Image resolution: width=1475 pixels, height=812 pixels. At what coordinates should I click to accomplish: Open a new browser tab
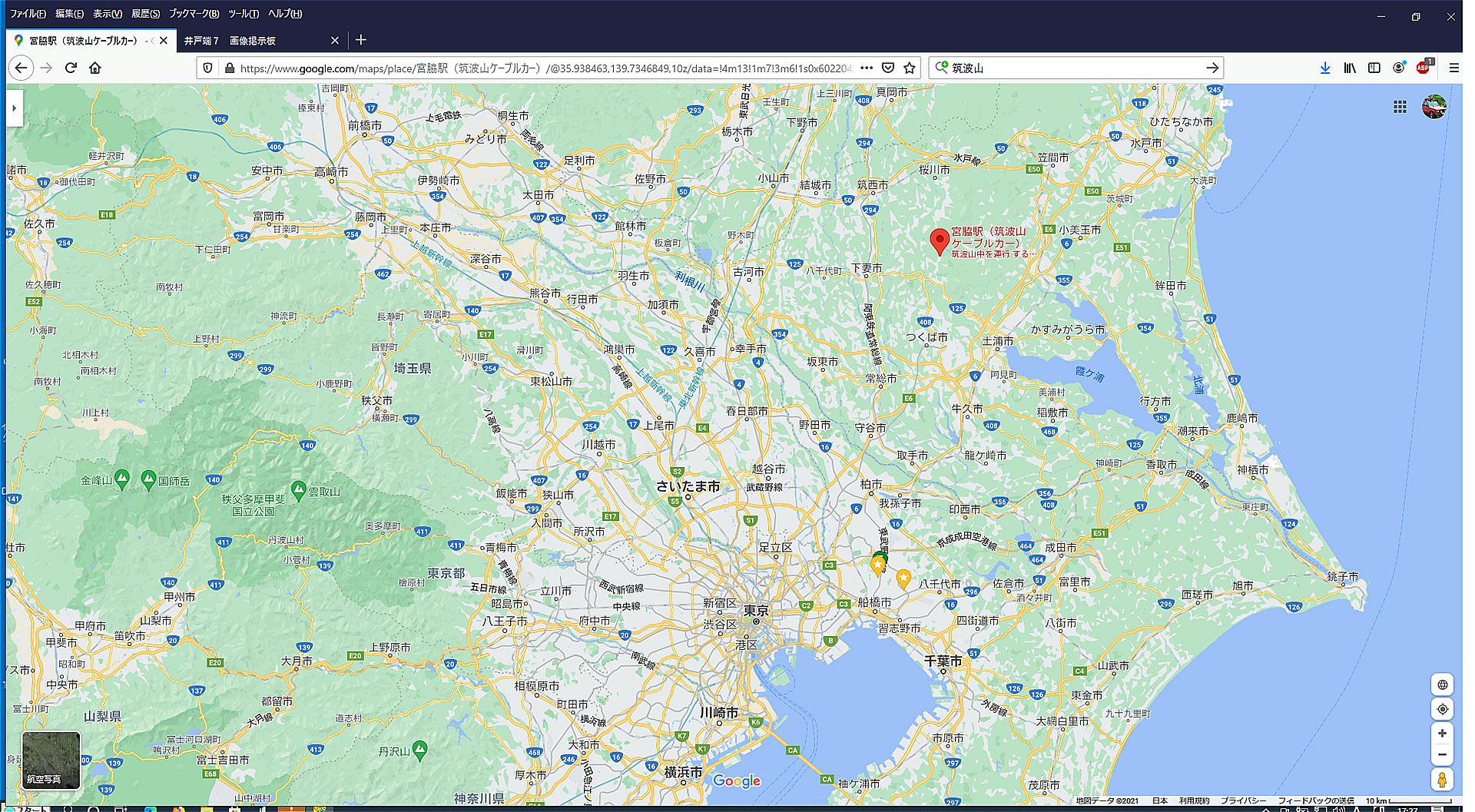361,40
